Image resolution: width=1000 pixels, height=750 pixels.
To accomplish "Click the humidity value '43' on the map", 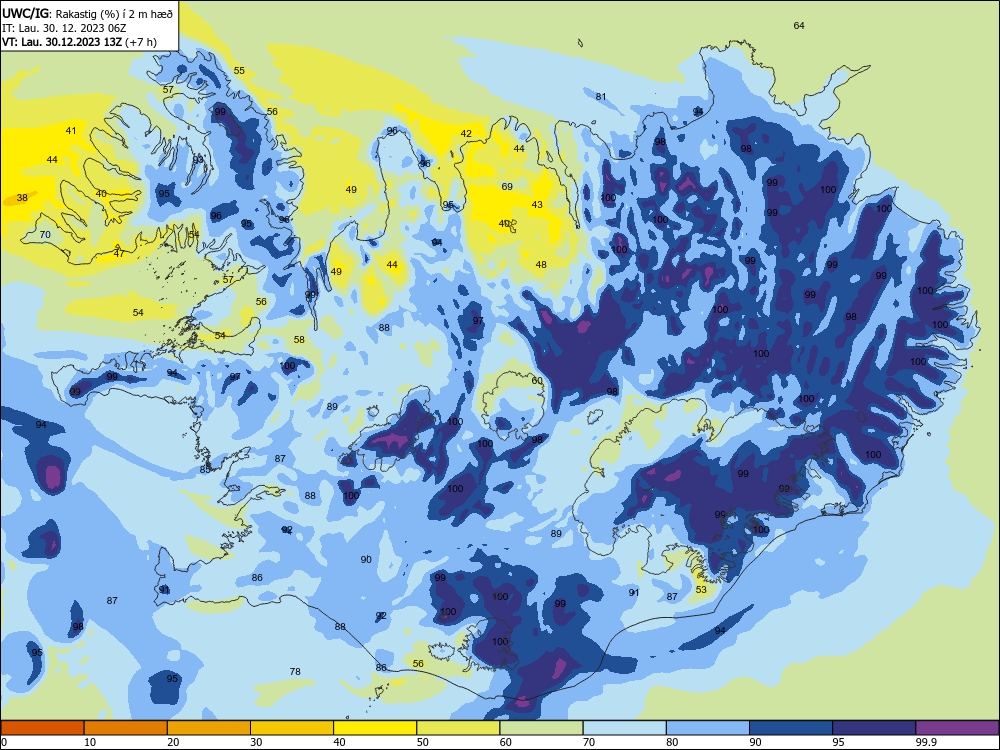I will click(537, 204).
